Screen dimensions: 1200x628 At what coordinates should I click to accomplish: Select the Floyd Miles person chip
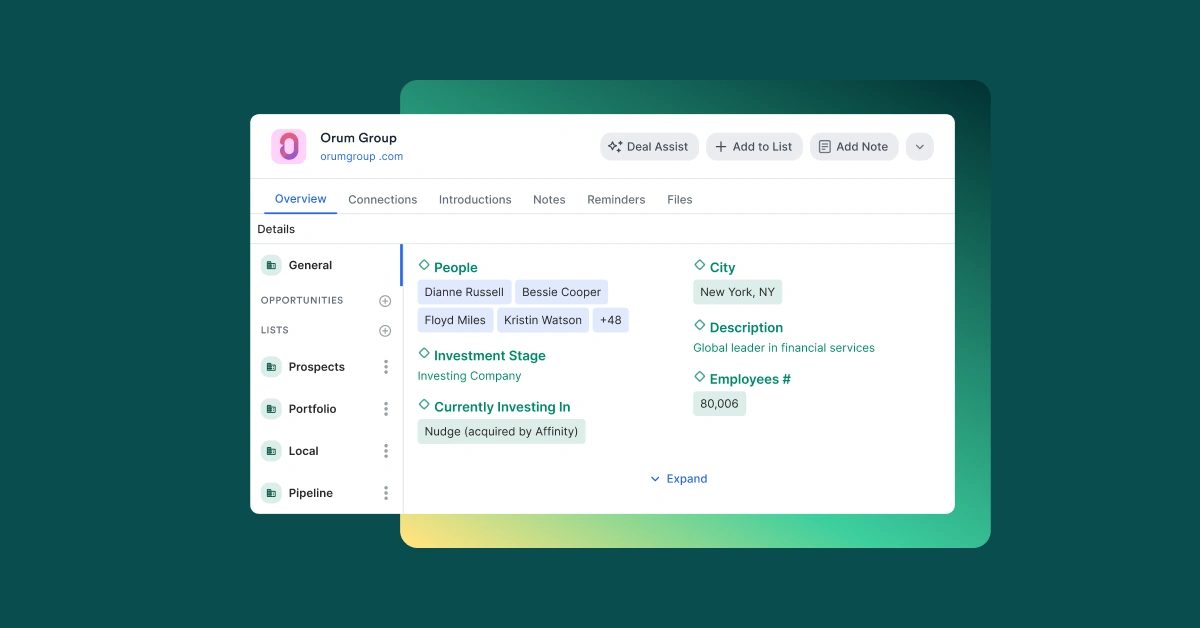point(455,320)
